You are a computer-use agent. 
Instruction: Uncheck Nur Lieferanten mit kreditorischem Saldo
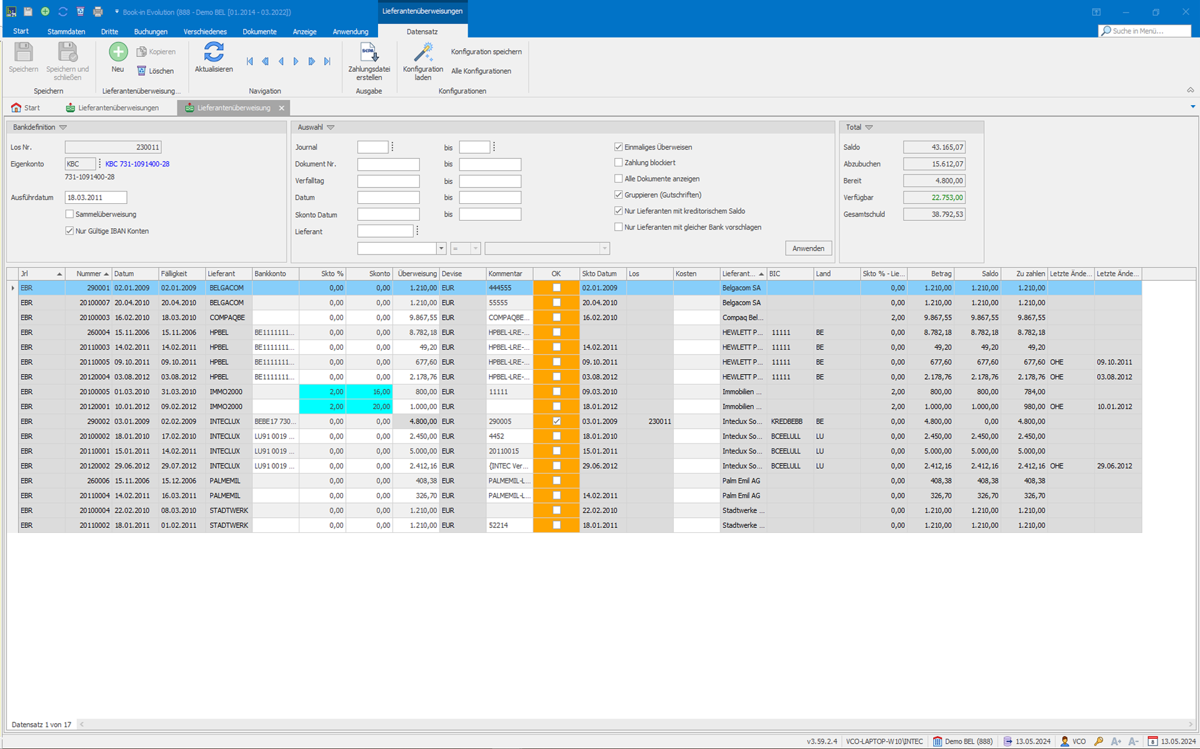619,211
